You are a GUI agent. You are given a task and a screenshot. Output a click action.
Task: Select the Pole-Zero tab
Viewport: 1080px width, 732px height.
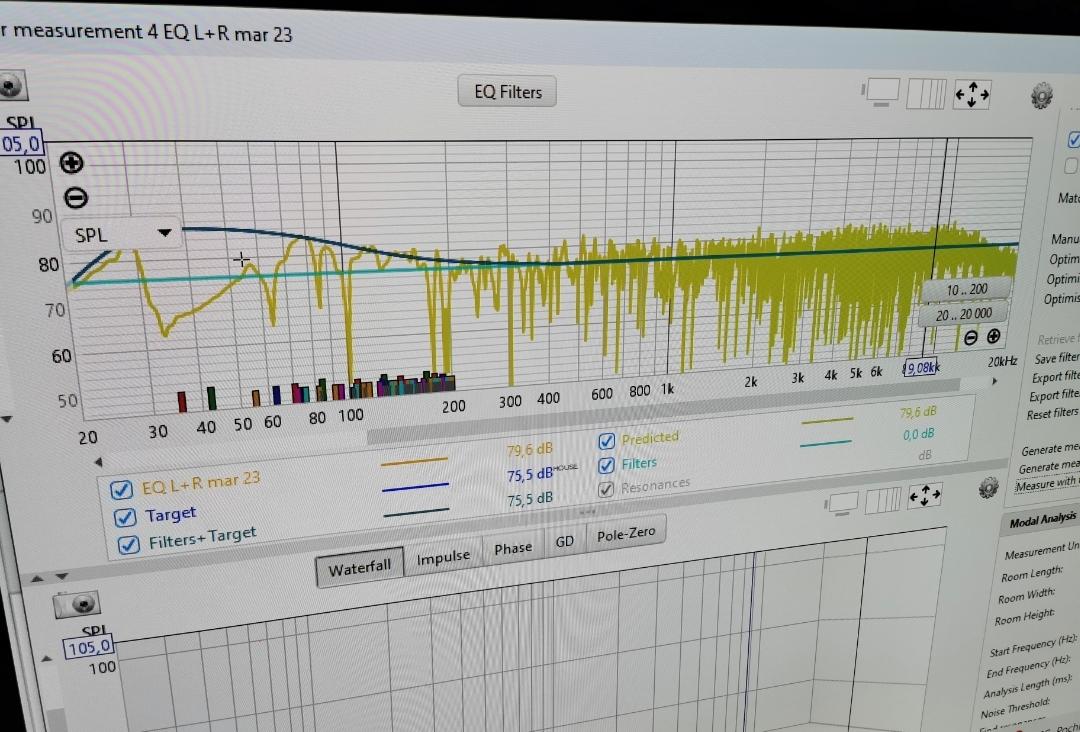(625, 535)
